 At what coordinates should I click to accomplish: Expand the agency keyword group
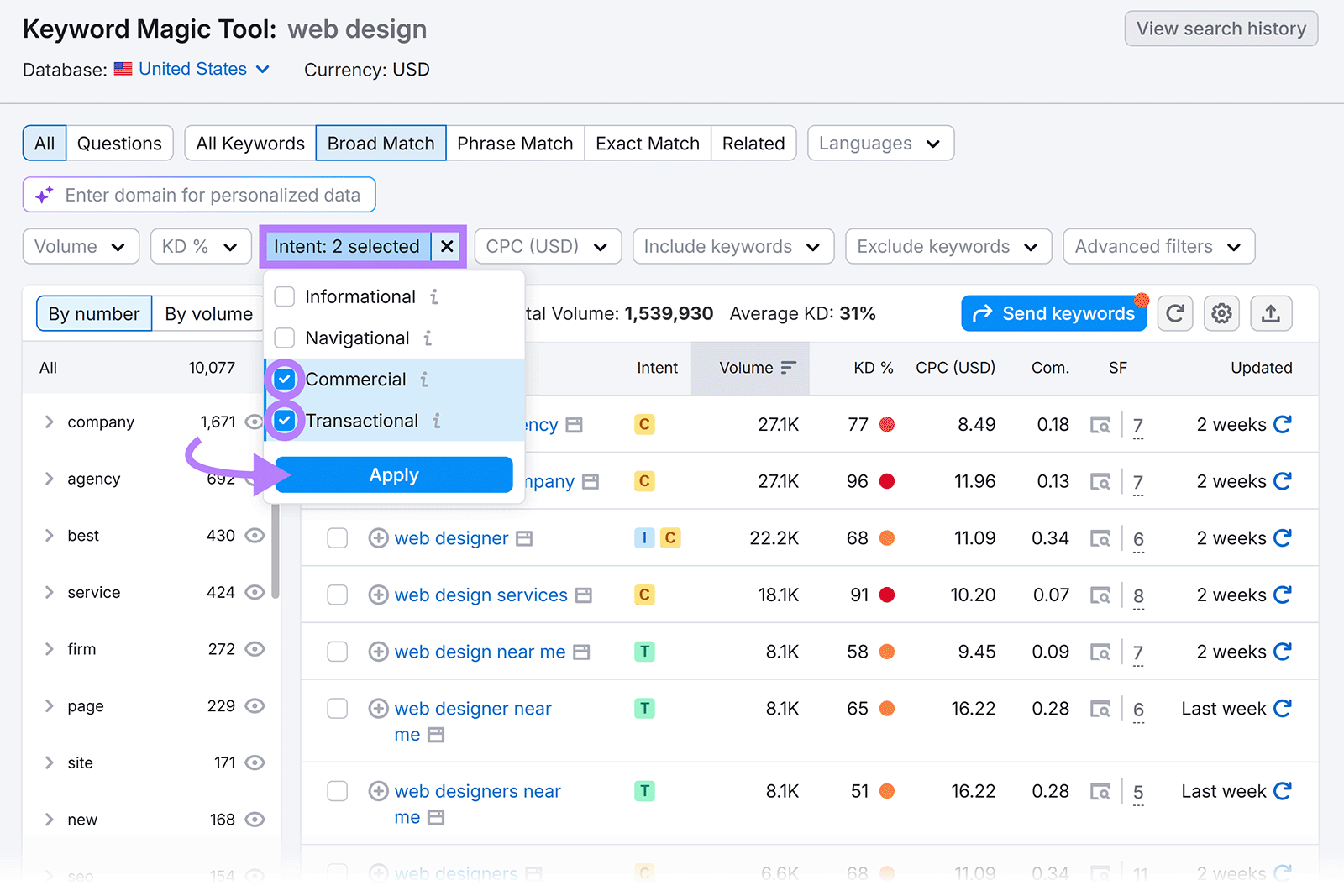(49, 479)
